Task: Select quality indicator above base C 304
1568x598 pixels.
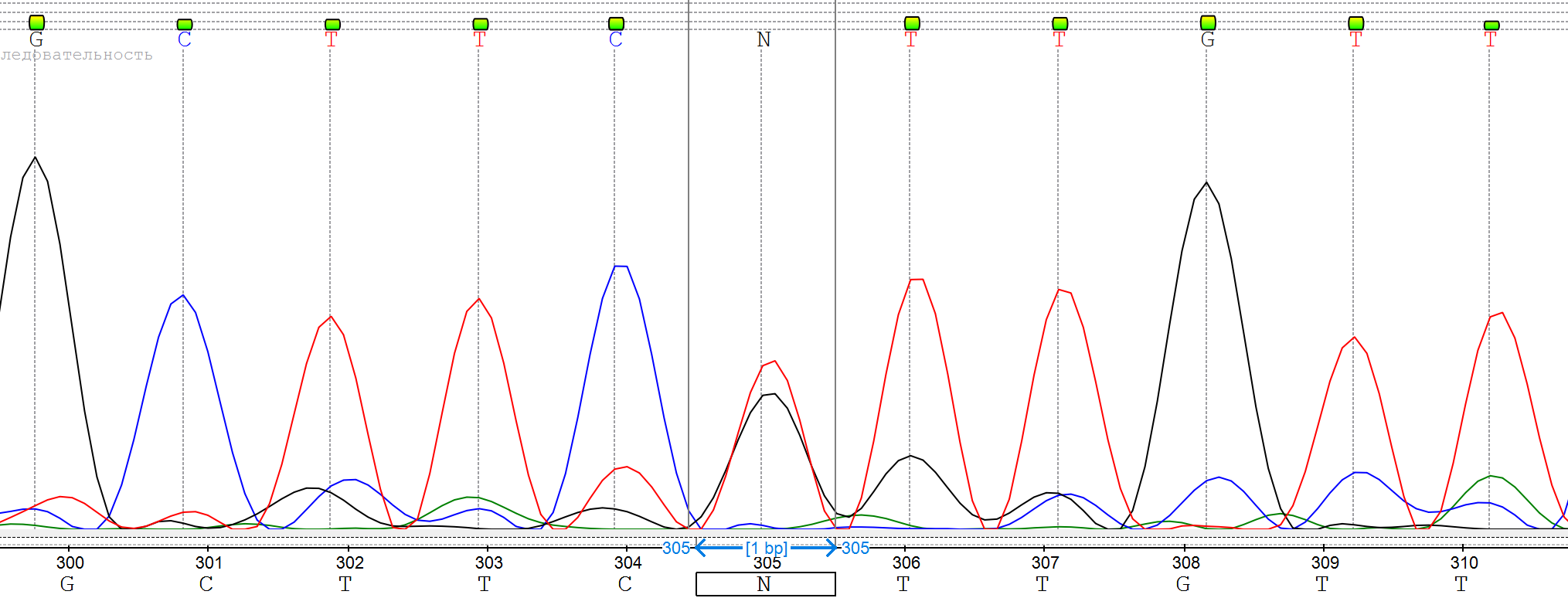Action: 616,24
